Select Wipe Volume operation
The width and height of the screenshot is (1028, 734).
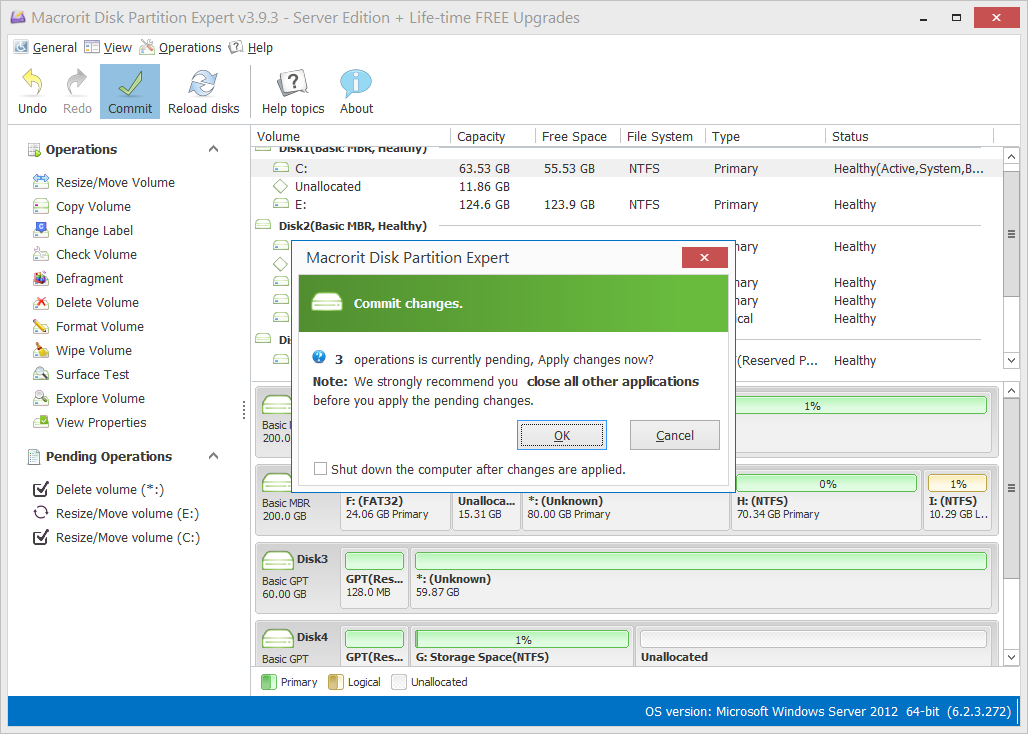pyautogui.click(x=82, y=351)
